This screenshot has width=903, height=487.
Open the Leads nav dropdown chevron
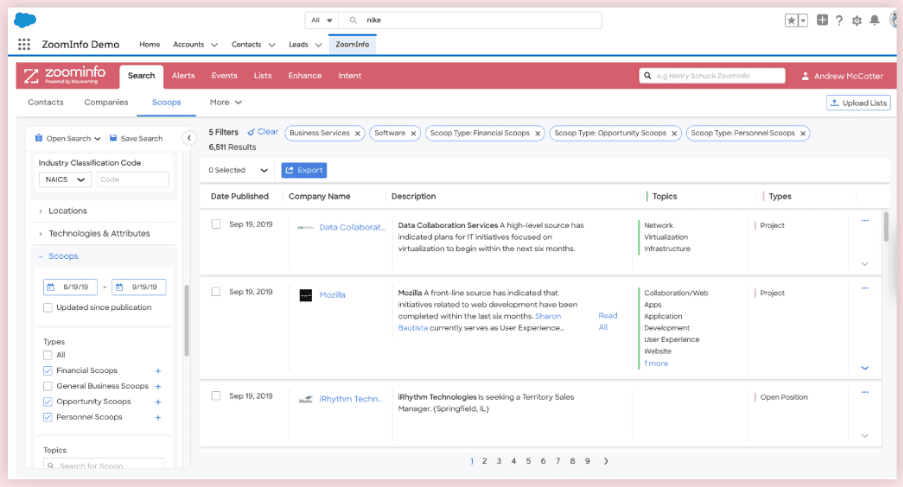318,45
